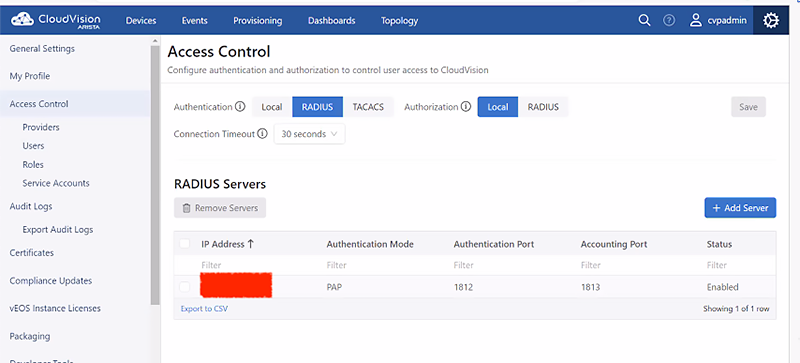Click the cvpadmin username
This screenshot has width=800, height=363.
[x=727, y=20]
